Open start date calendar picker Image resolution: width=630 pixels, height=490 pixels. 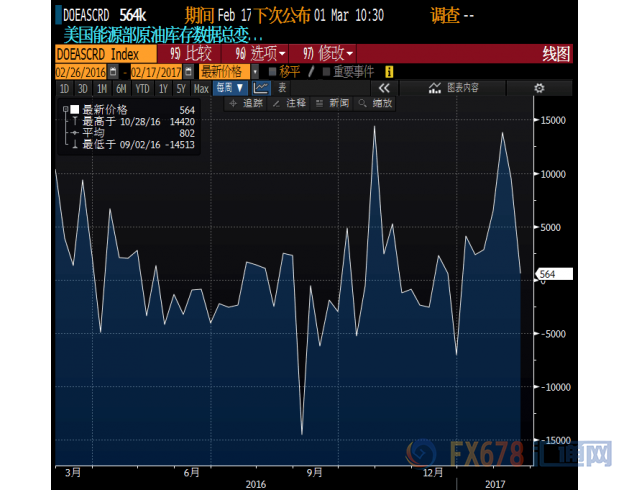click(111, 72)
